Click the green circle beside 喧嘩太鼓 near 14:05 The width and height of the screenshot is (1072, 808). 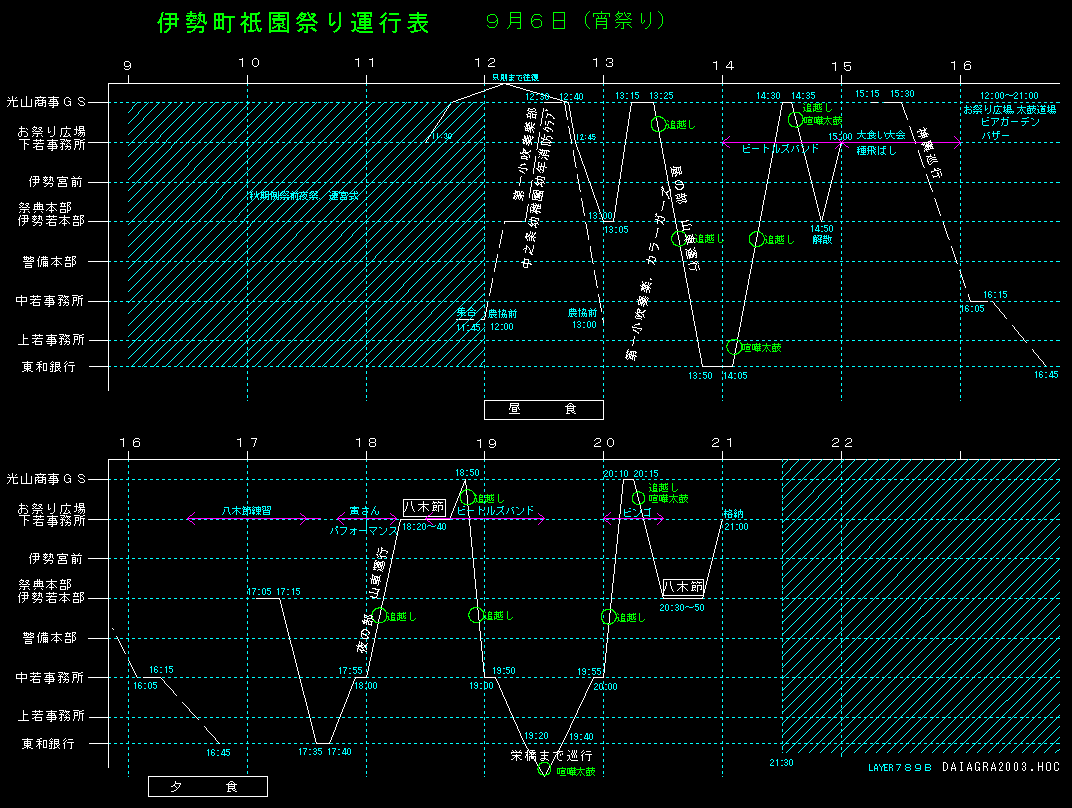(x=734, y=347)
